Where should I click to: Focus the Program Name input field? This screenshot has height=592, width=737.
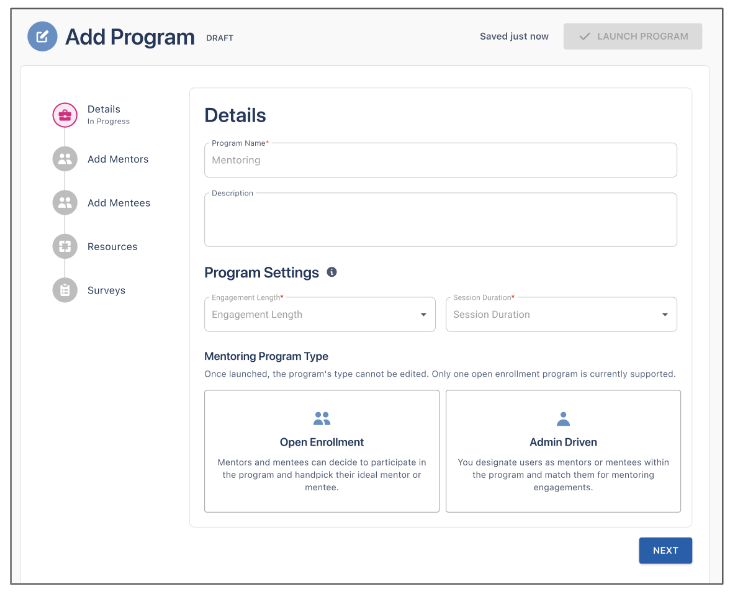[x=440, y=160]
